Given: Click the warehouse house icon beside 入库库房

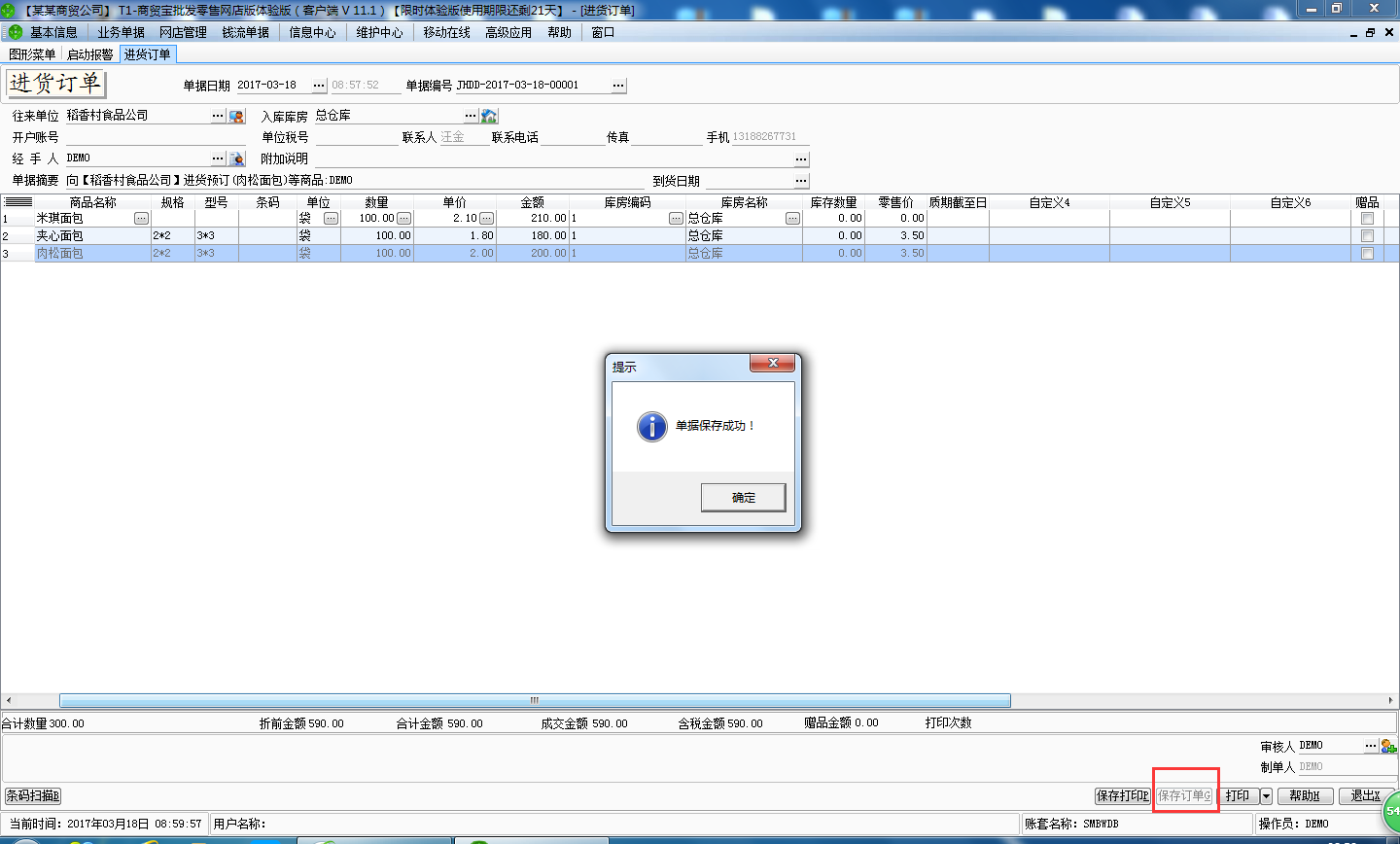Looking at the screenshot, I should [x=489, y=116].
